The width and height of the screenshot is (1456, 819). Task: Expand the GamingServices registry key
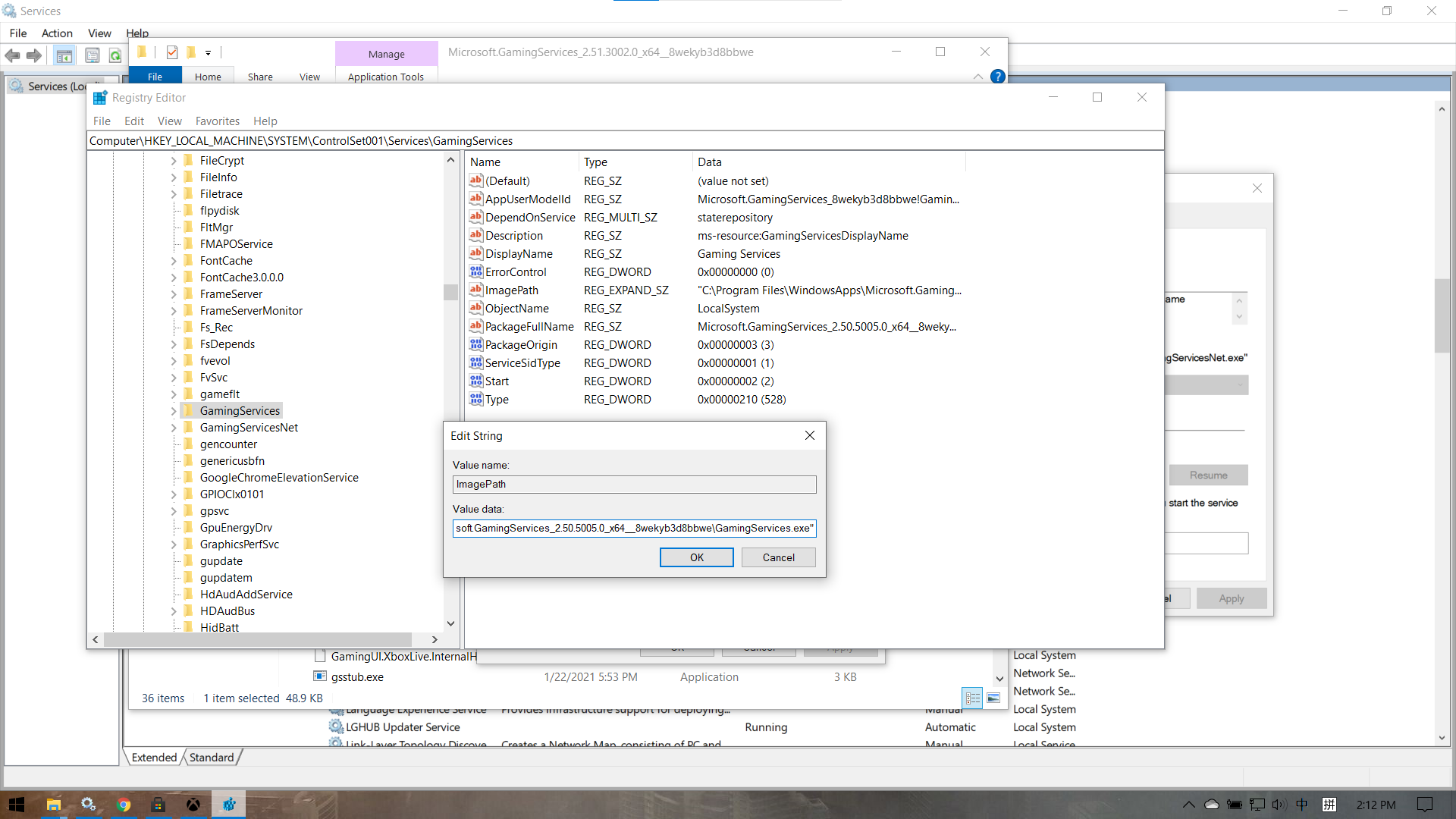point(173,411)
